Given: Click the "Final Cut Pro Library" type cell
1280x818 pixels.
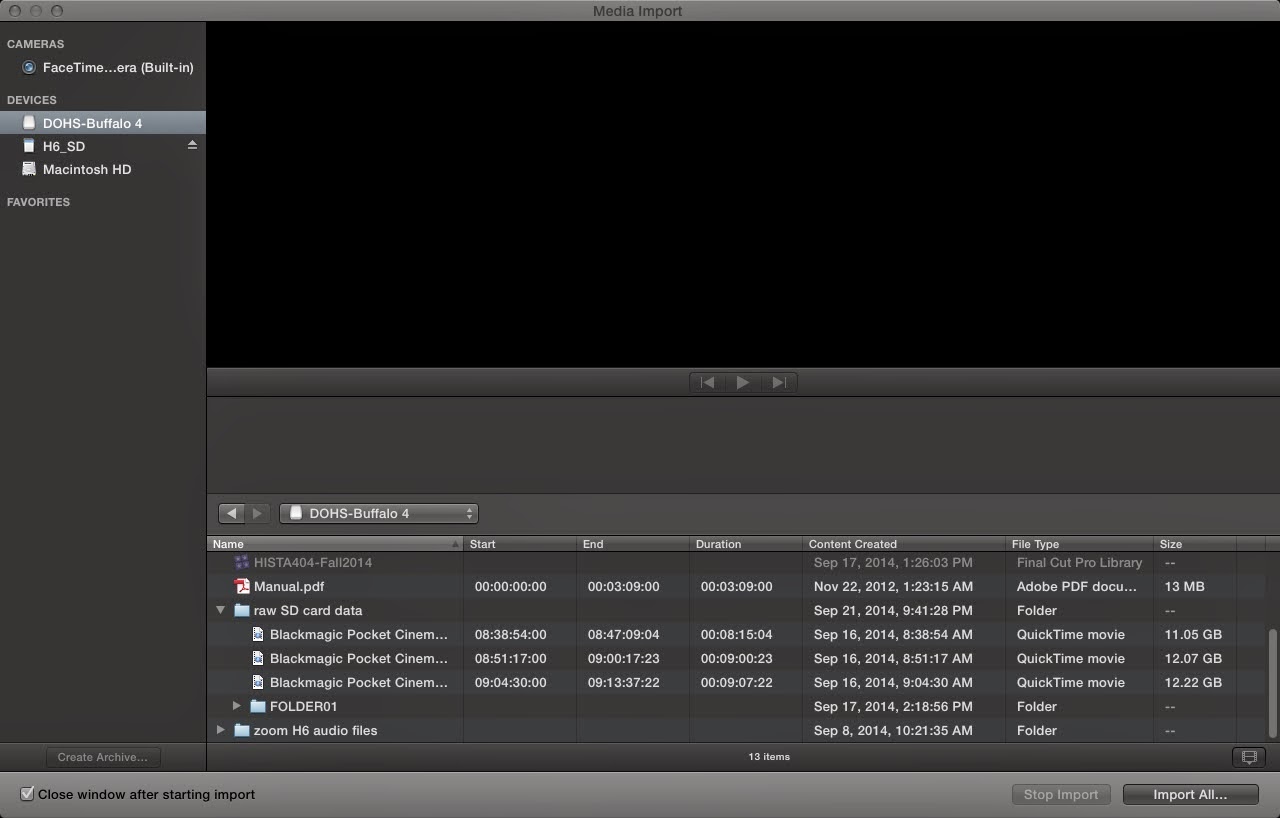Looking at the screenshot, I should click(x=1079, y=562).
